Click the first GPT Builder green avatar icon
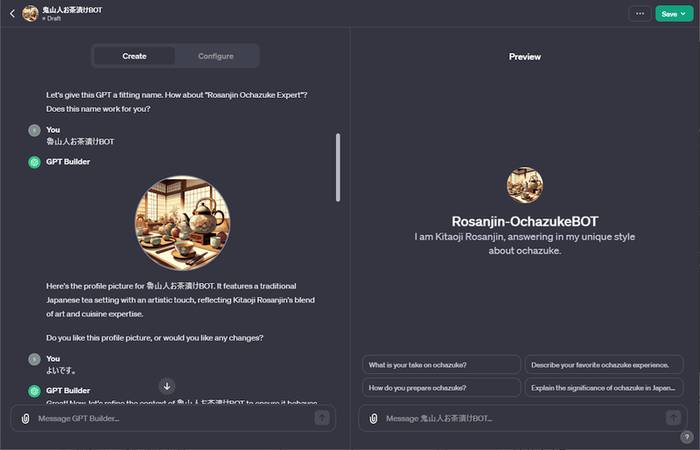The image size is (700, 450). click(34, 162)
